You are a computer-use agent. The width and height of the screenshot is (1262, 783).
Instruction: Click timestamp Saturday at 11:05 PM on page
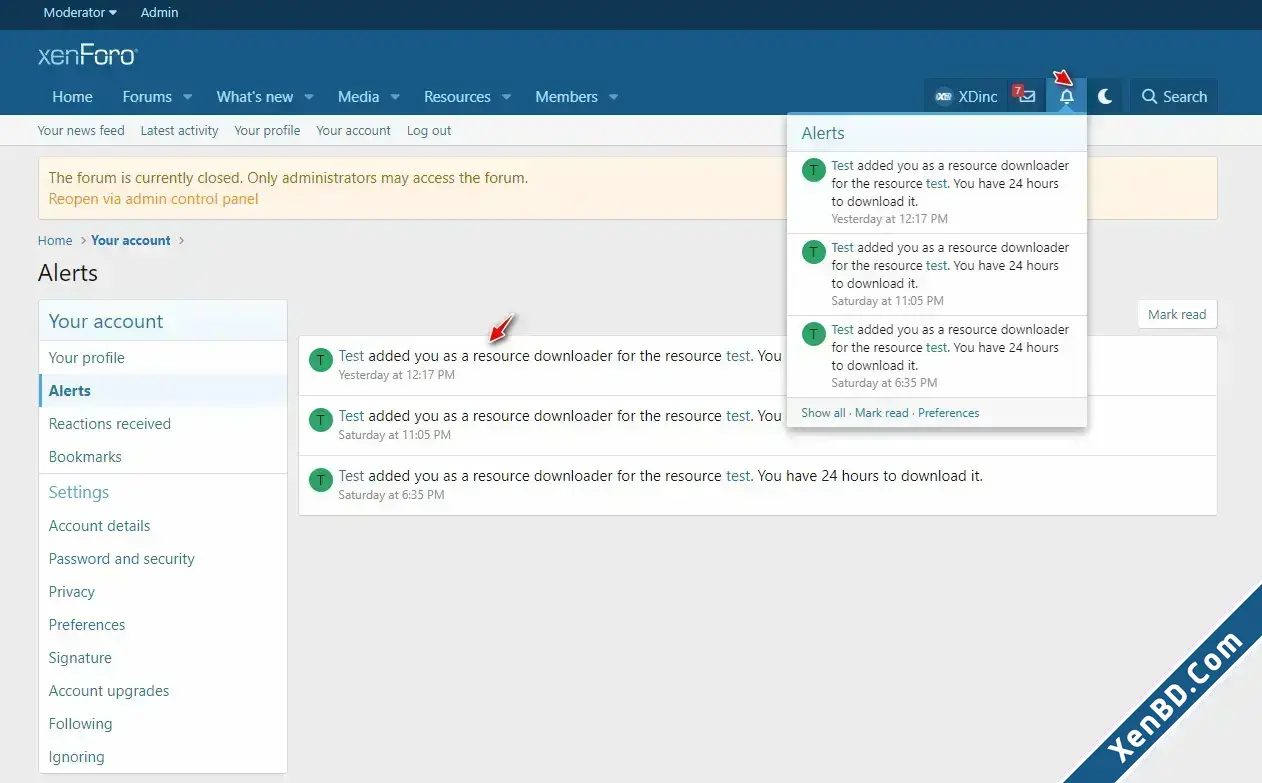[x=395, y=435]
